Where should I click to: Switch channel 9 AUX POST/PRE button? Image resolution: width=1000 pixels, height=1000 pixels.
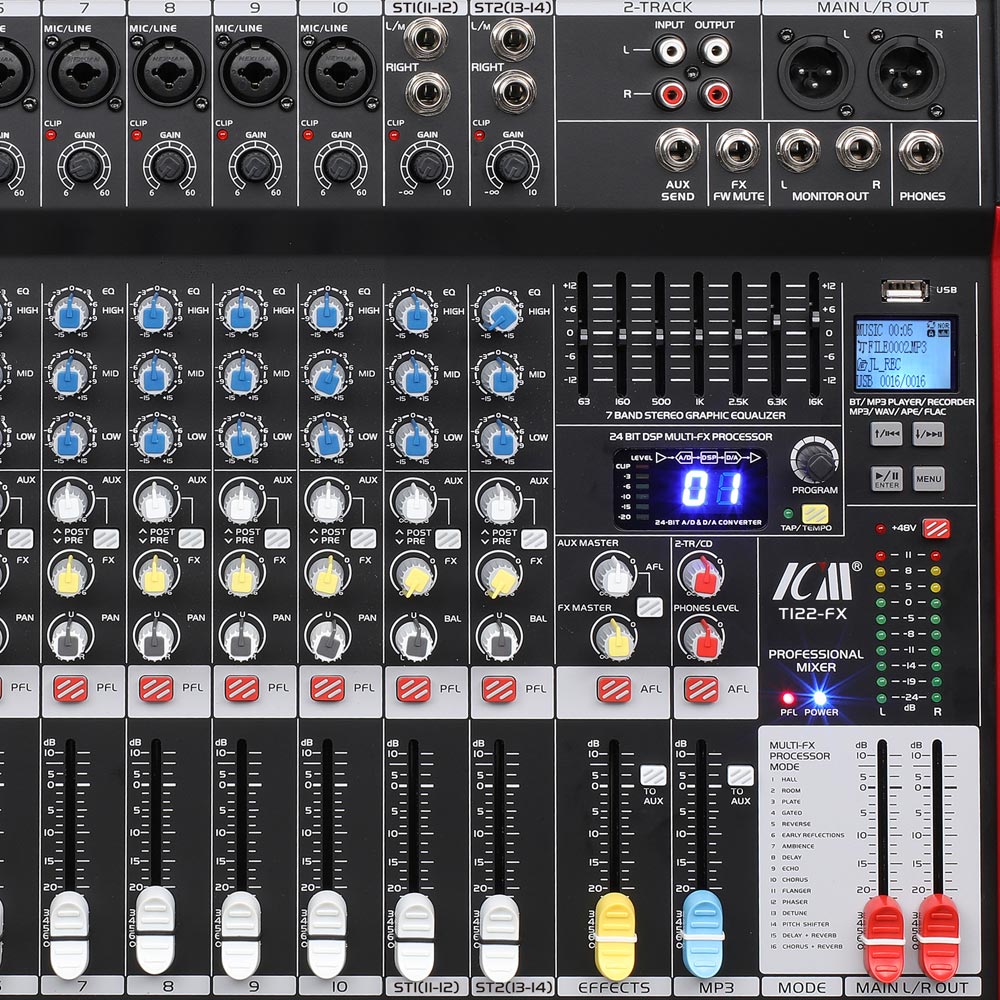(277, 538)
